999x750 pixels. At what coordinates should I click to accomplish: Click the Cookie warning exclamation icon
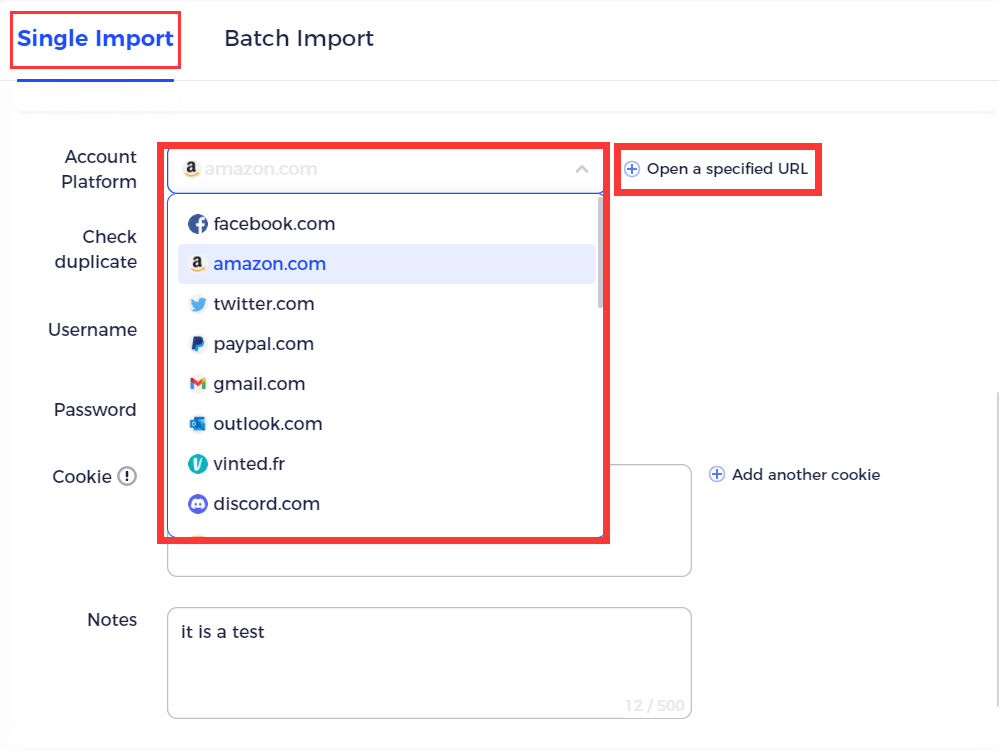pos(127,477)
